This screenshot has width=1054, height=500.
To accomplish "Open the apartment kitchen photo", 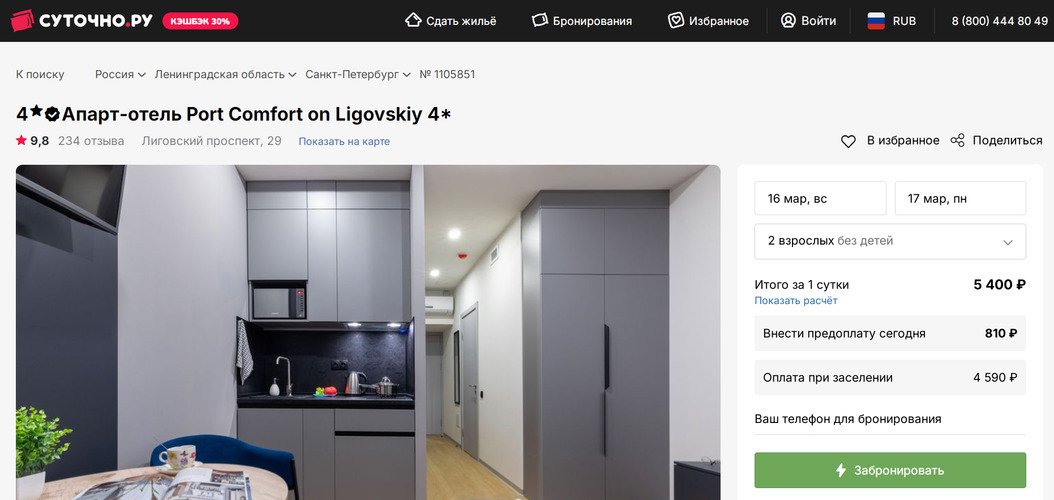I will pos(368,333).
